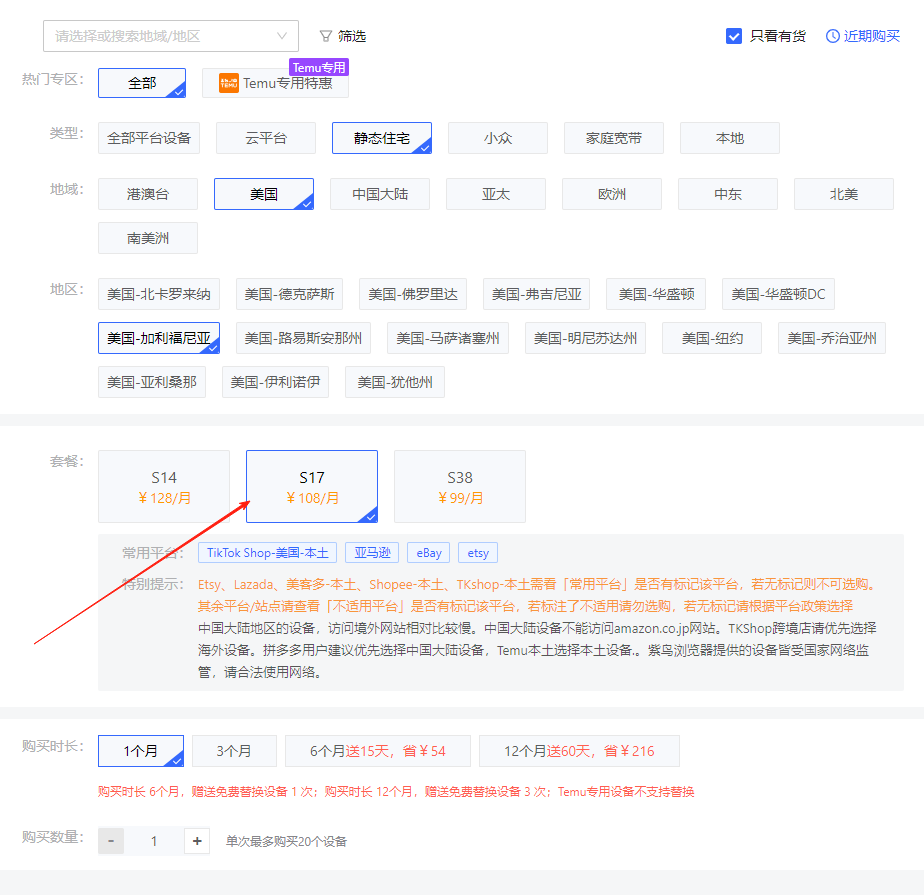924x895 pixels.
Task: Choose 美国 region
Action: tap(264, 194)
